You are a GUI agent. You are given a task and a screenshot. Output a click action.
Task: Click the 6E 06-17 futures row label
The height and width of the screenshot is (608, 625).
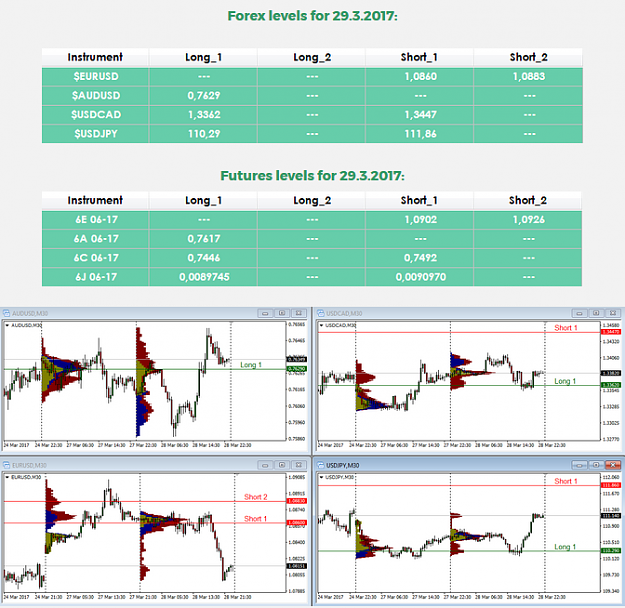pos(96,220)
